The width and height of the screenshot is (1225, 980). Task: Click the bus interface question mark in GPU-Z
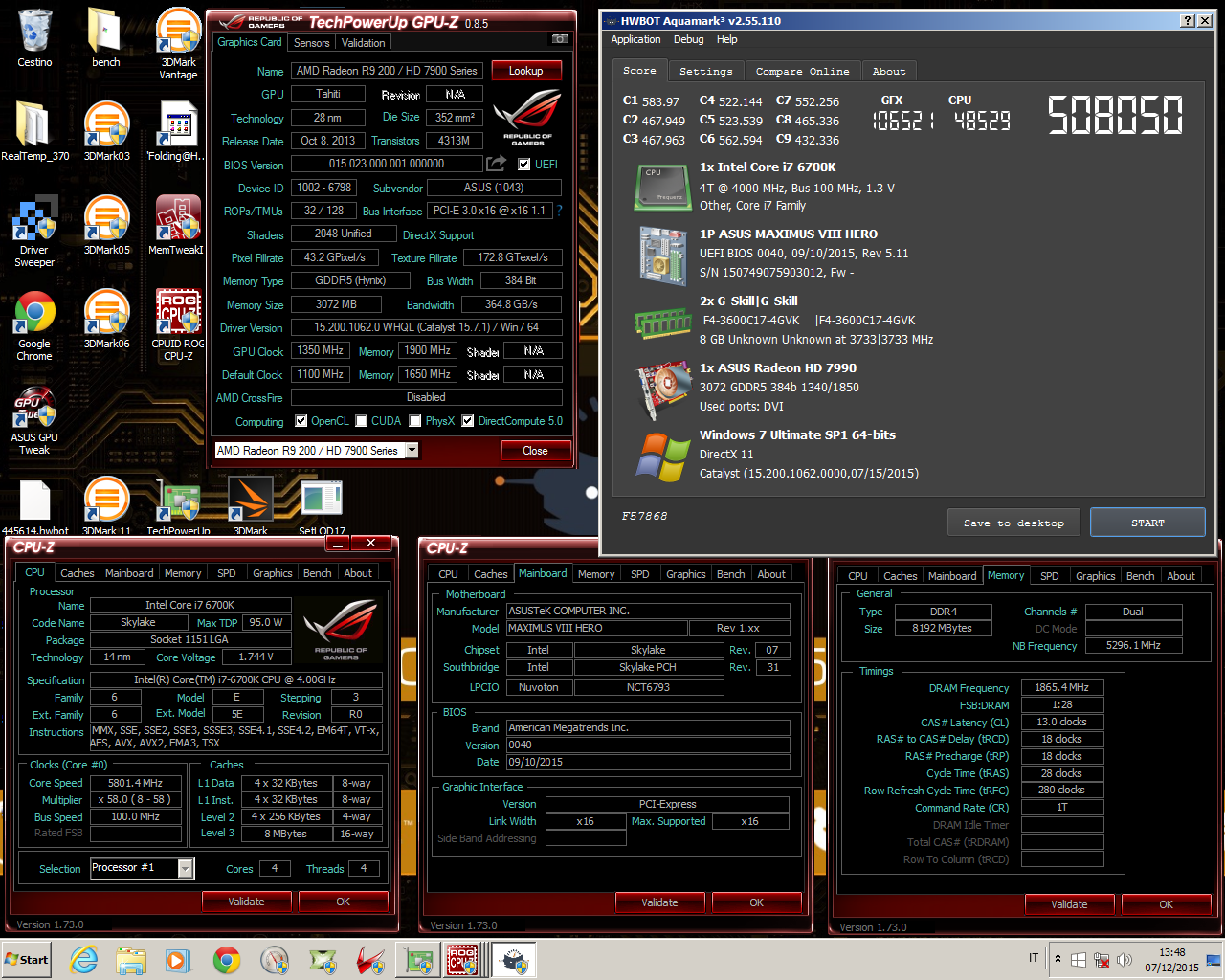click(559, 211)
